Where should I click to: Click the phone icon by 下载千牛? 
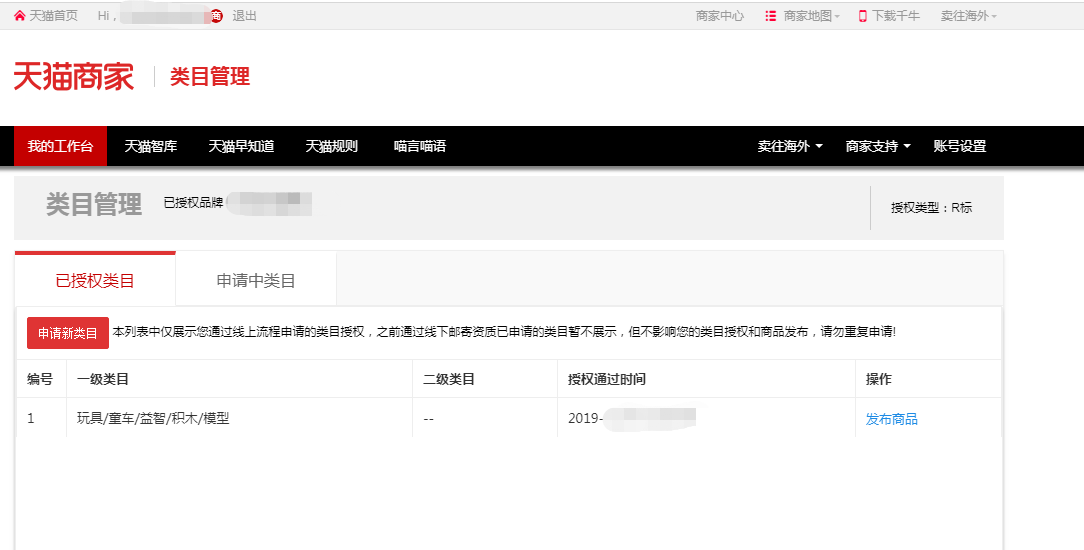coord(862,15)
